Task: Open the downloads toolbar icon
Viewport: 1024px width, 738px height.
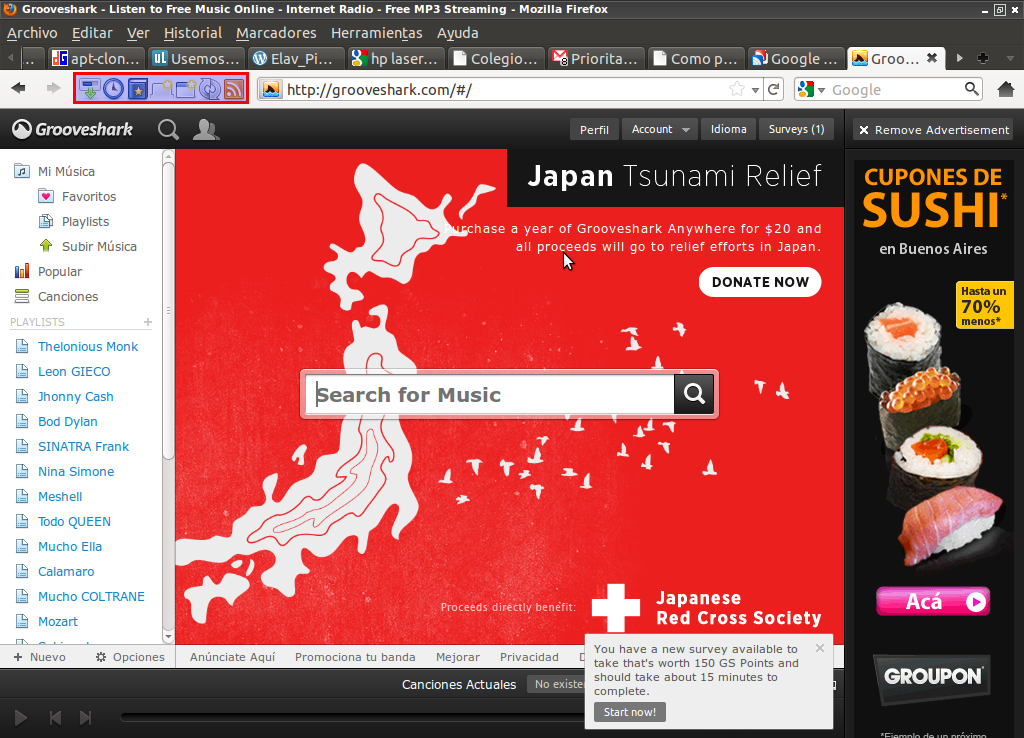Action: (x=89, y=89)
